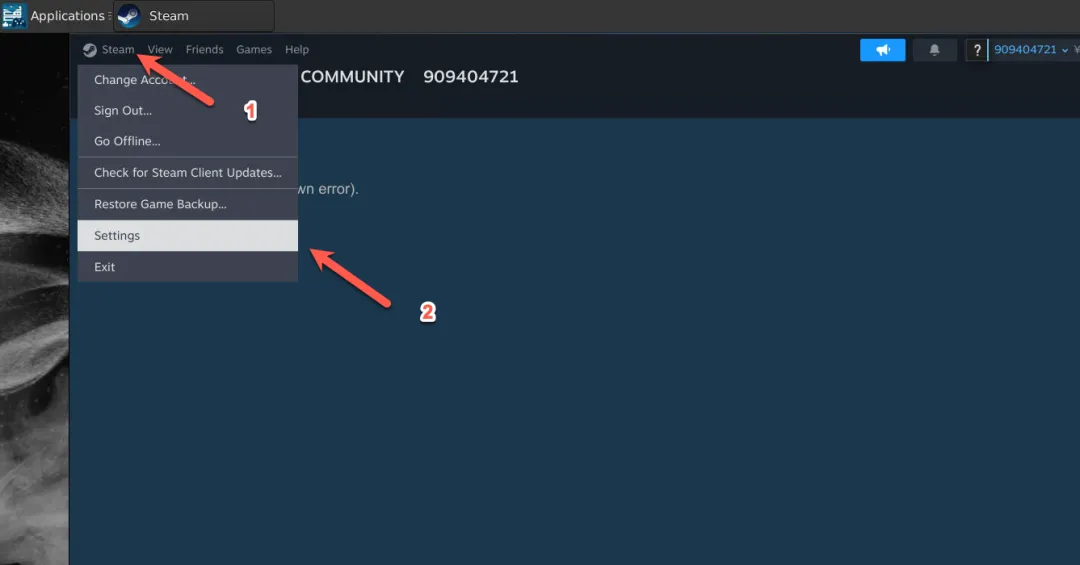Select Settings from the Steam menu
This screenshot has height=565, width=1080.
[117, 236]
